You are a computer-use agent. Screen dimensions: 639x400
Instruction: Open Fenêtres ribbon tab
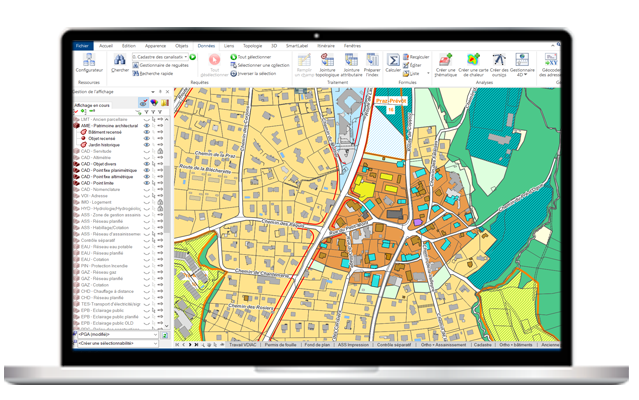[x=352, y=46]
